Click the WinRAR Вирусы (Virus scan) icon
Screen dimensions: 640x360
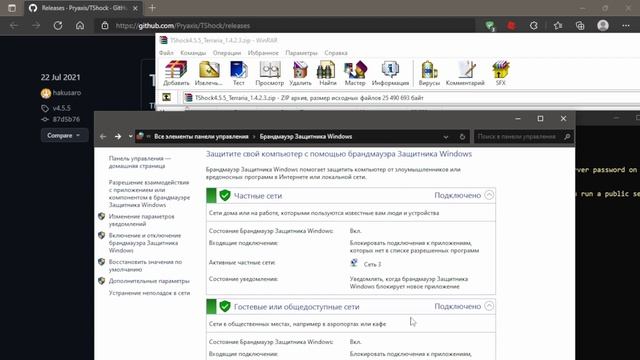pyautogui.click(x=429, y=73)
